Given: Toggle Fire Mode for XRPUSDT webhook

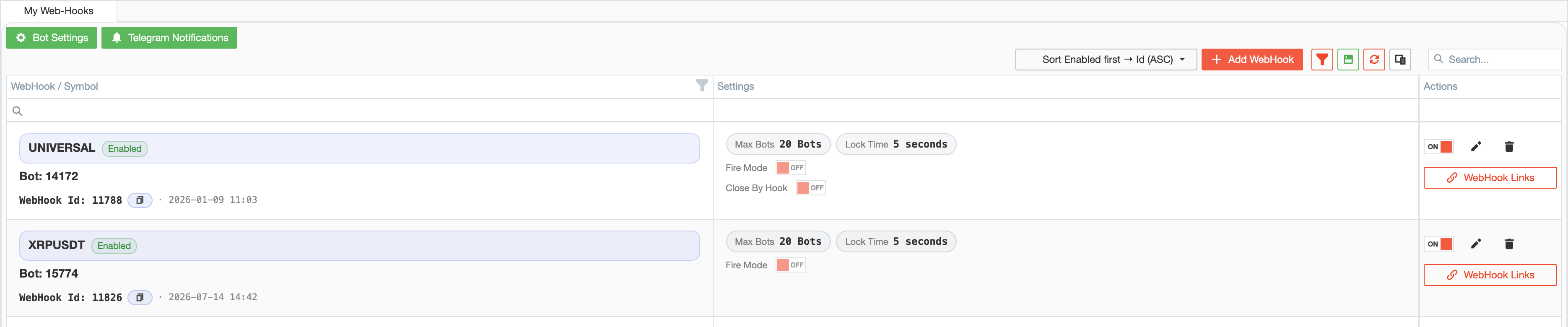Looking at the screenshot, I should pyautogui.click(x=791, y=265).
